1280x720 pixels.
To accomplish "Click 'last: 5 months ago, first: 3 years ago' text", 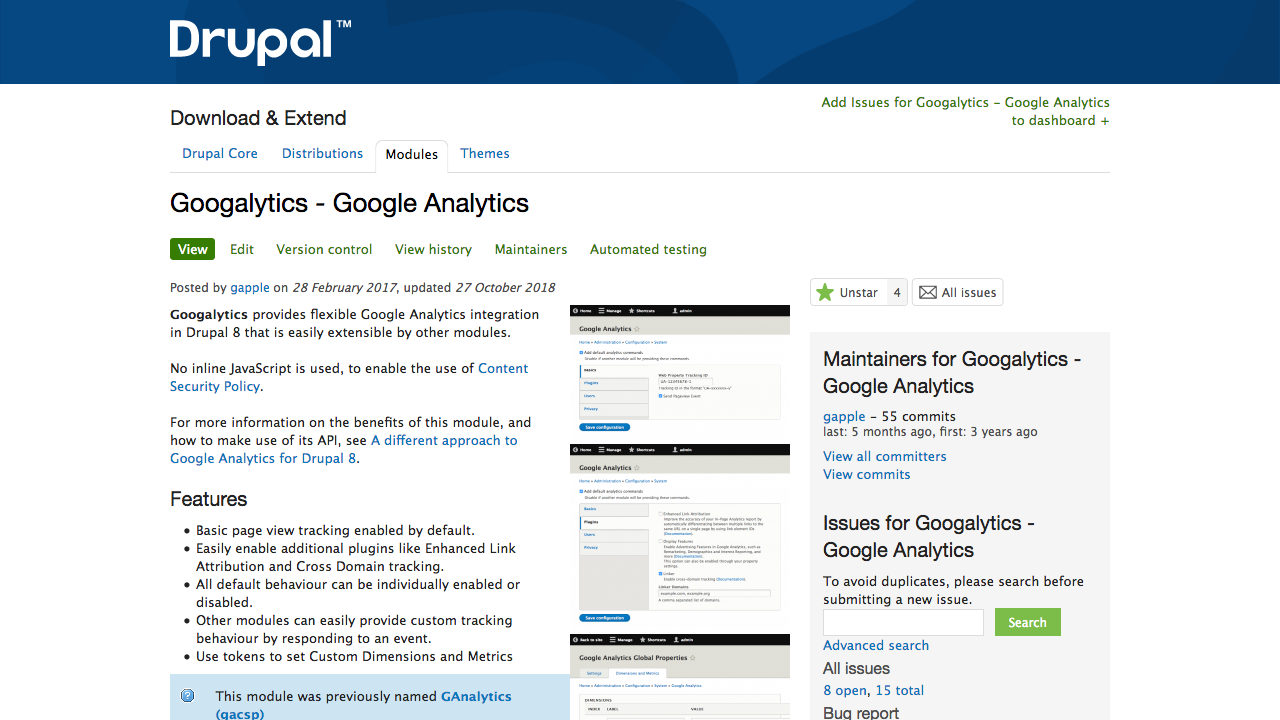I will [x=930, y=432].
